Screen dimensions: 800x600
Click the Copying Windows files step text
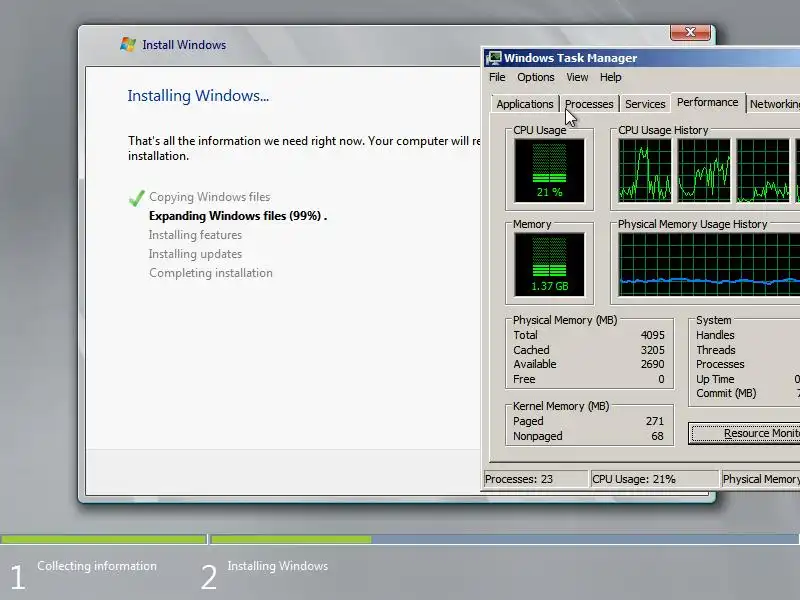[x=210, y=197]
